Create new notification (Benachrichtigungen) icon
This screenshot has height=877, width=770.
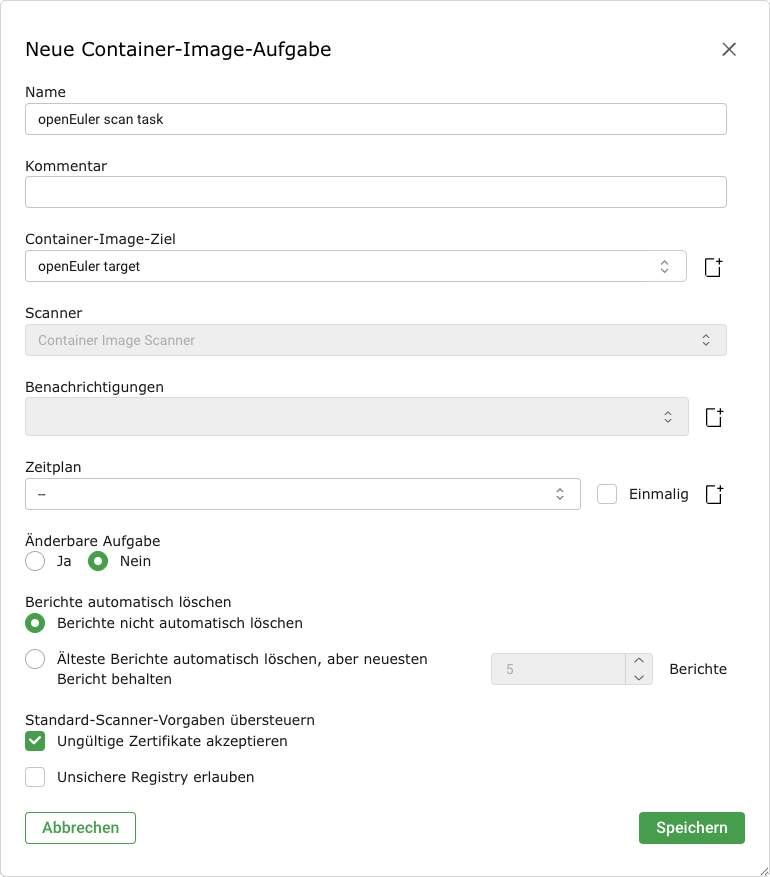click(x=713, y=417)
